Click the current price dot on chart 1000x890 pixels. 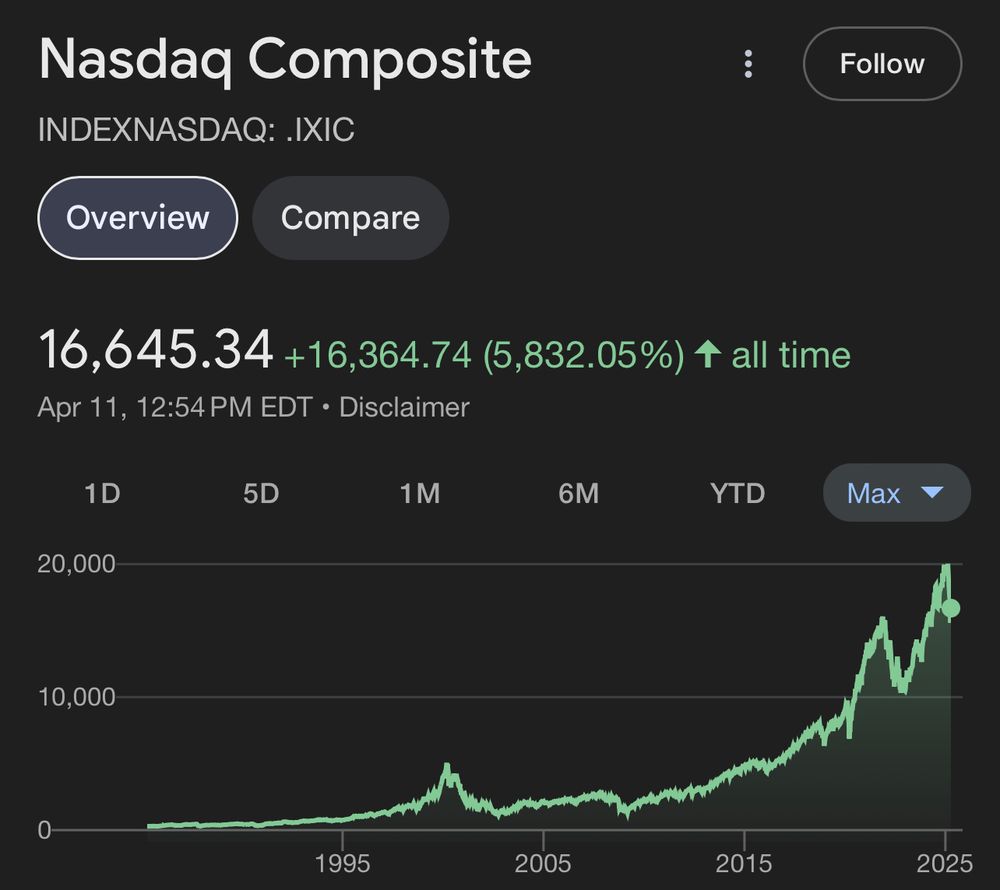[x=951, y=608]
